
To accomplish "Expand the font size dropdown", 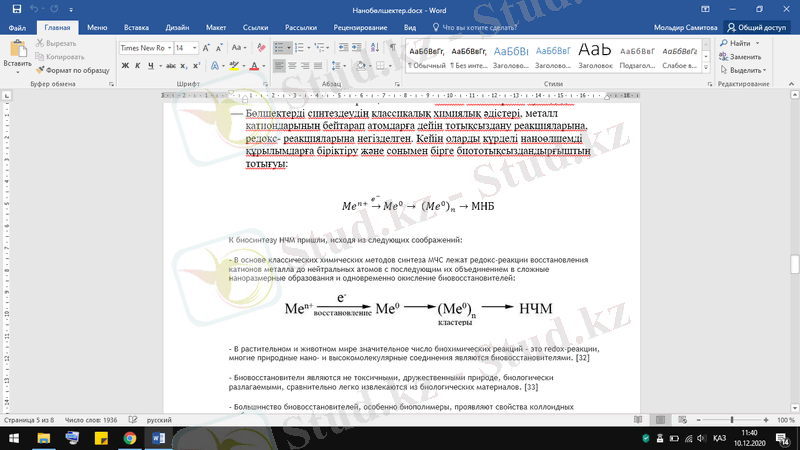I will tap(194, 47).
